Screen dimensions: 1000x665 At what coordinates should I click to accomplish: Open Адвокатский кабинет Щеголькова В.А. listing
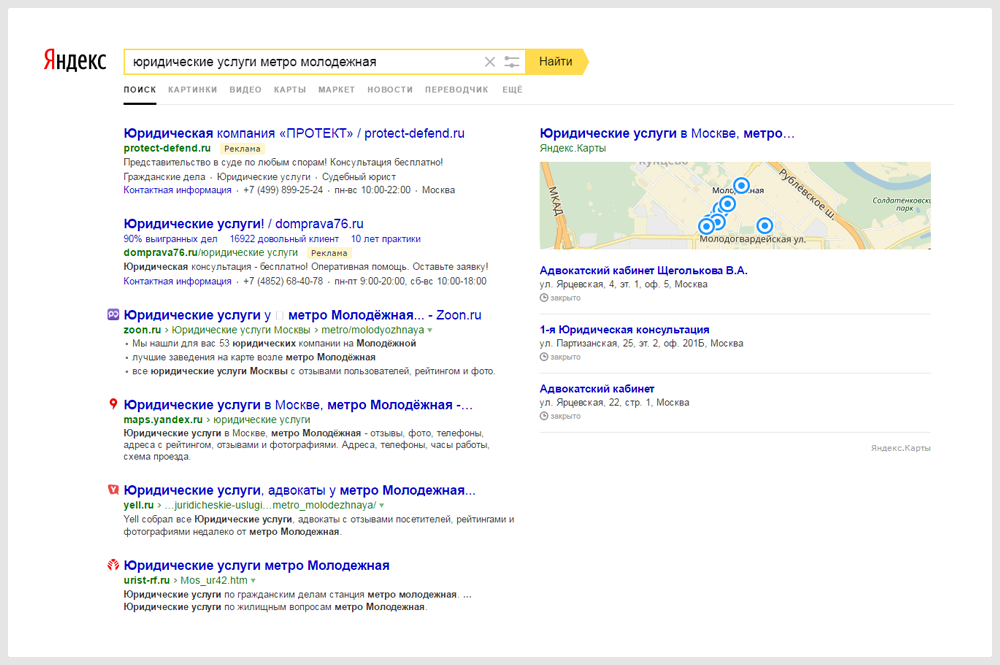[x=643, y=270]
